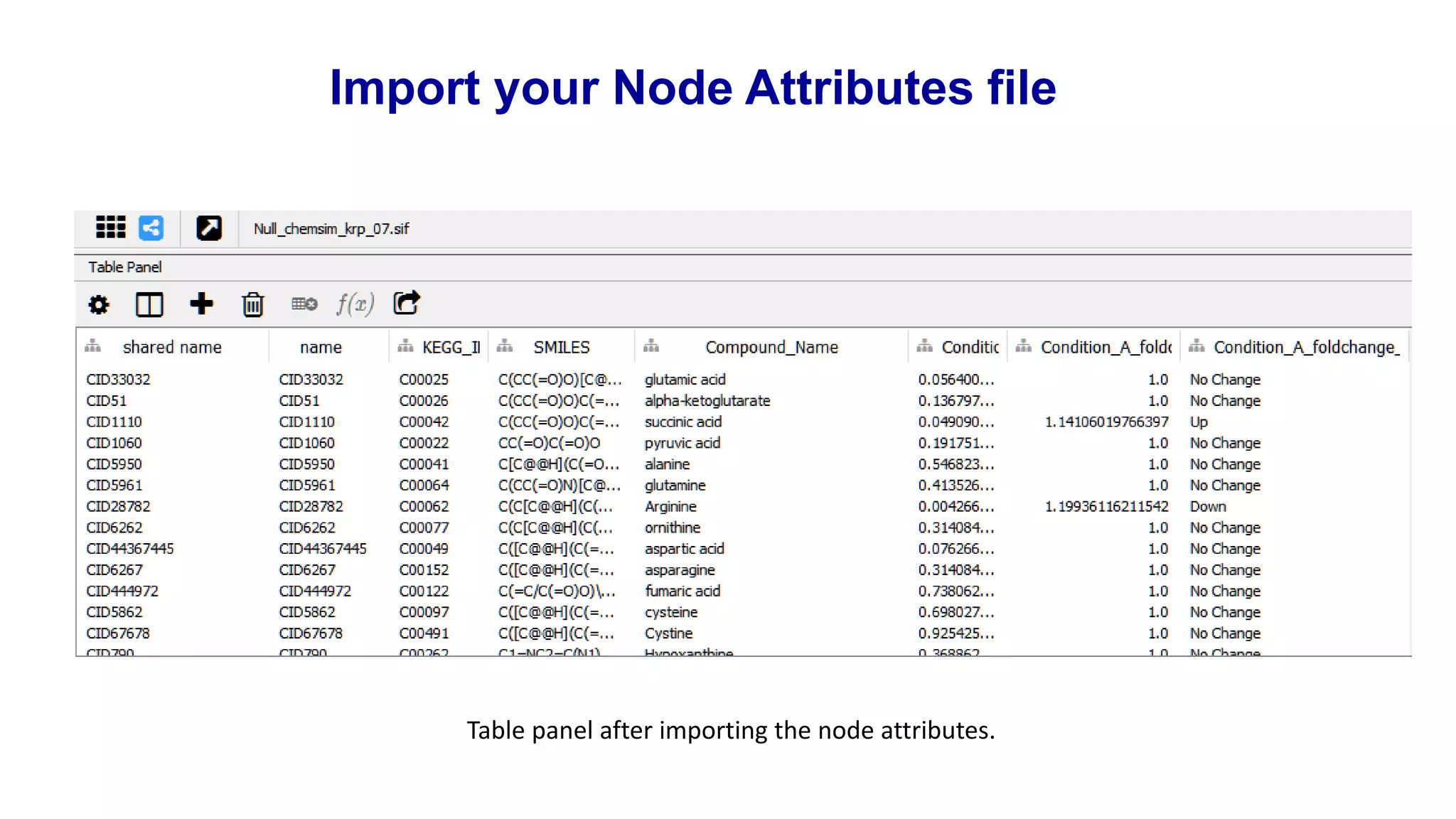Click the Table Panel title

pyautogui.click(x=125, y=267)
